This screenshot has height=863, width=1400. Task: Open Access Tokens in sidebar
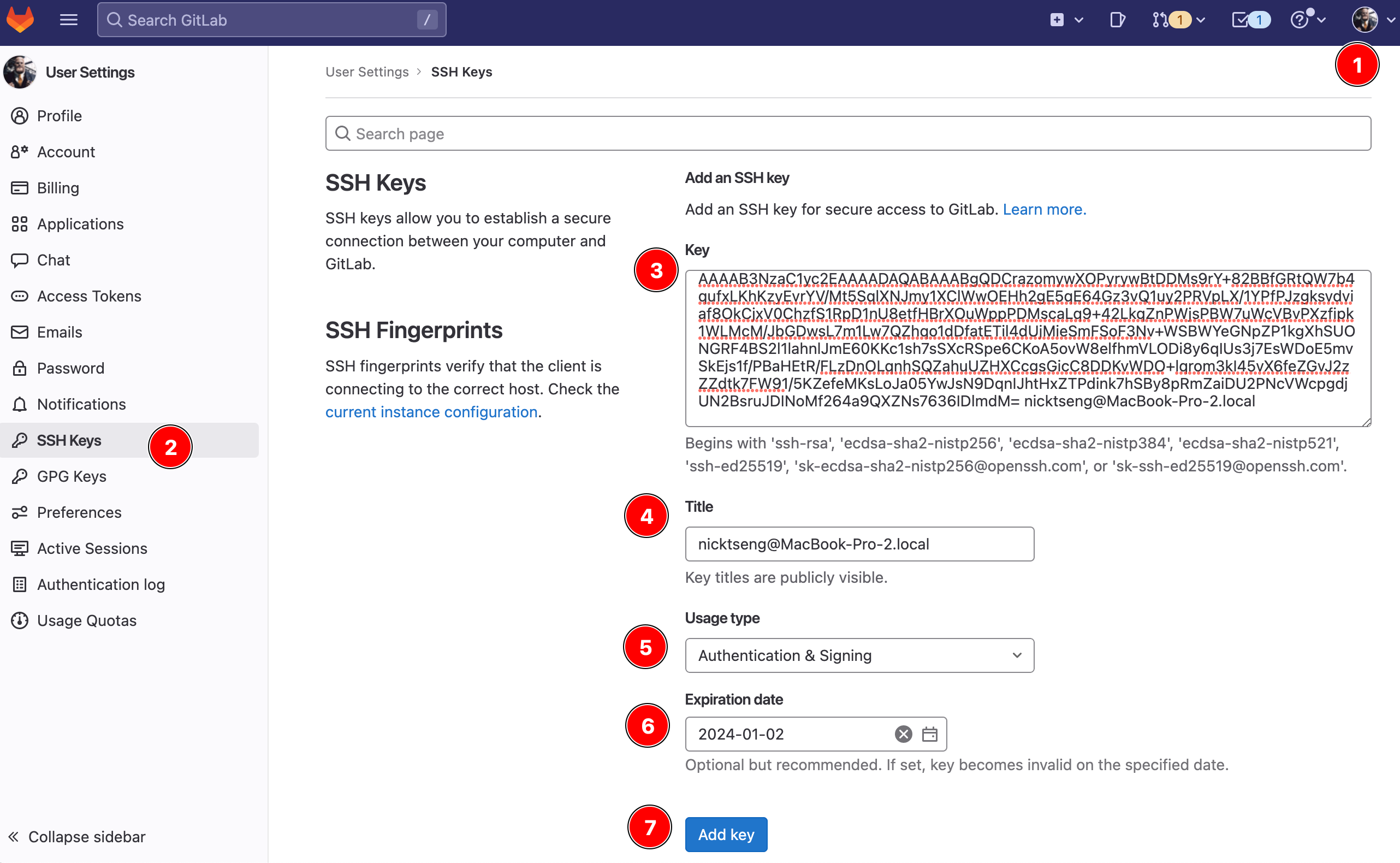89,296
